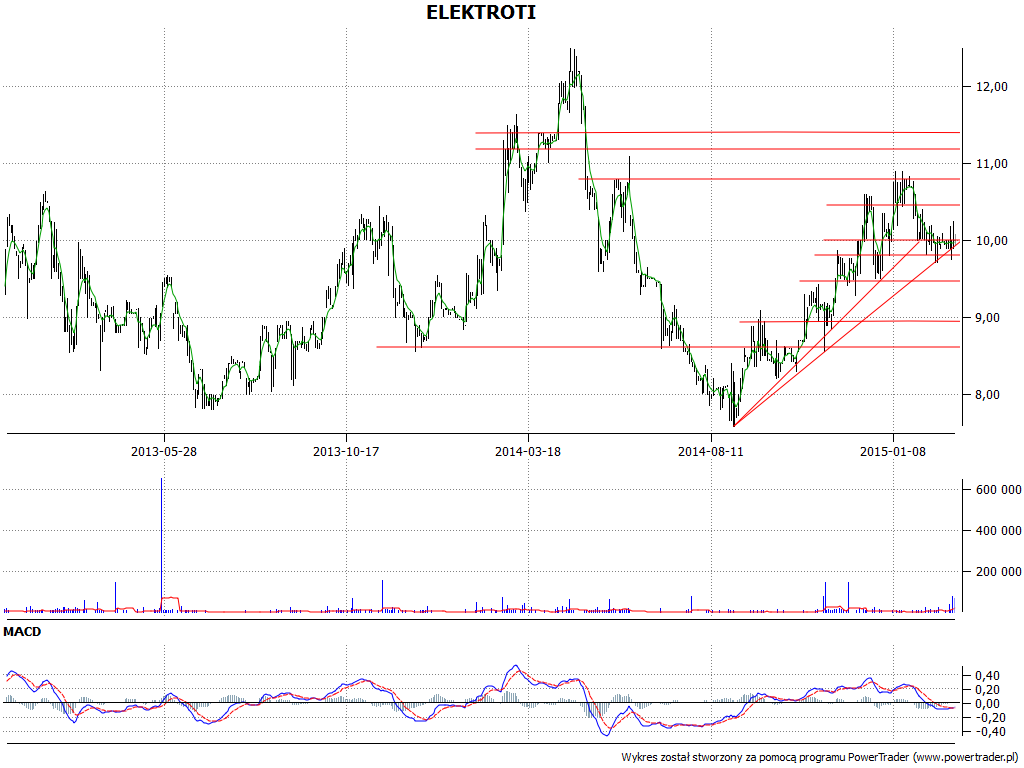Select the 2014-08-11 date label
1024x768 pixels.
point(711,451)
